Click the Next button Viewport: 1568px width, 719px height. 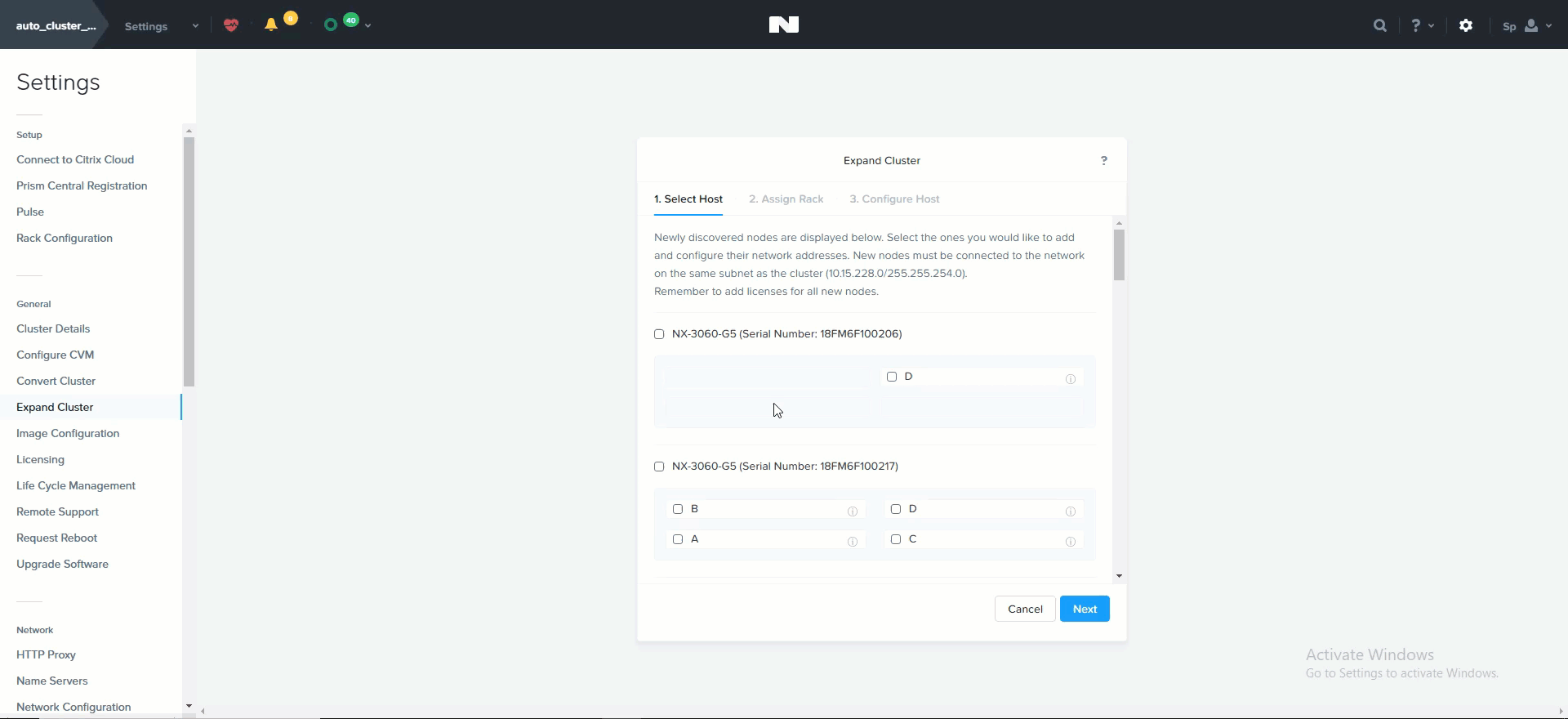(1084, 609)
